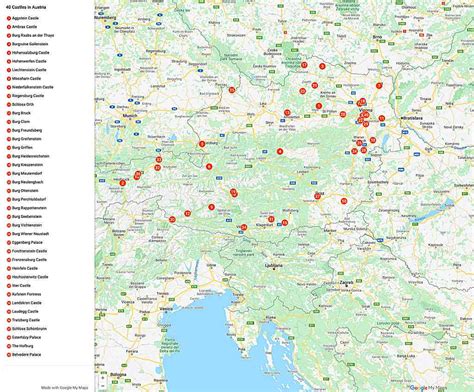Select Esterházy Palace in the list
This screenshot has height=392, width=474.
pos(27,338)
